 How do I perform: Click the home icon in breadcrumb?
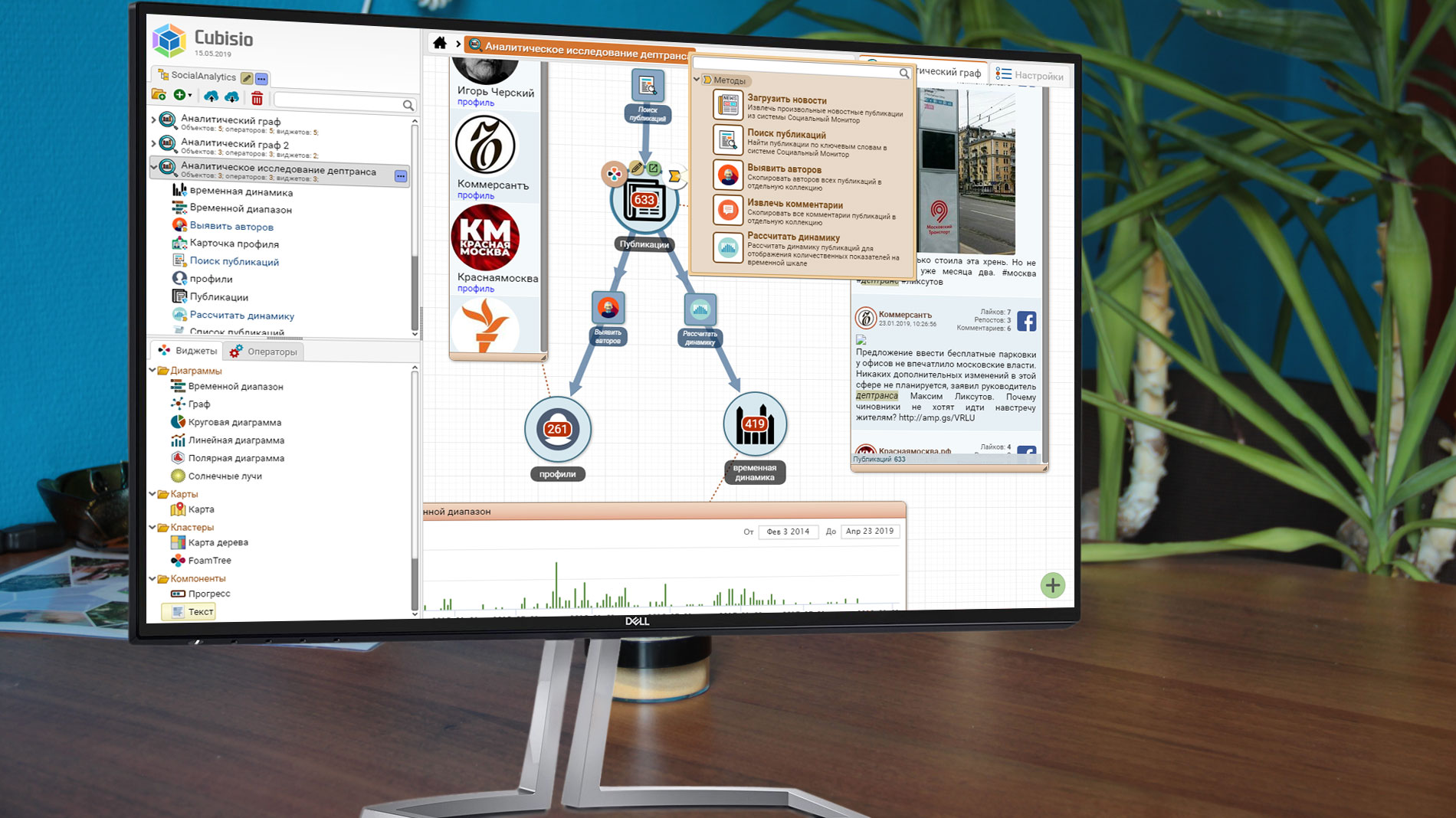pyautogui.click(x=440, y=43)
